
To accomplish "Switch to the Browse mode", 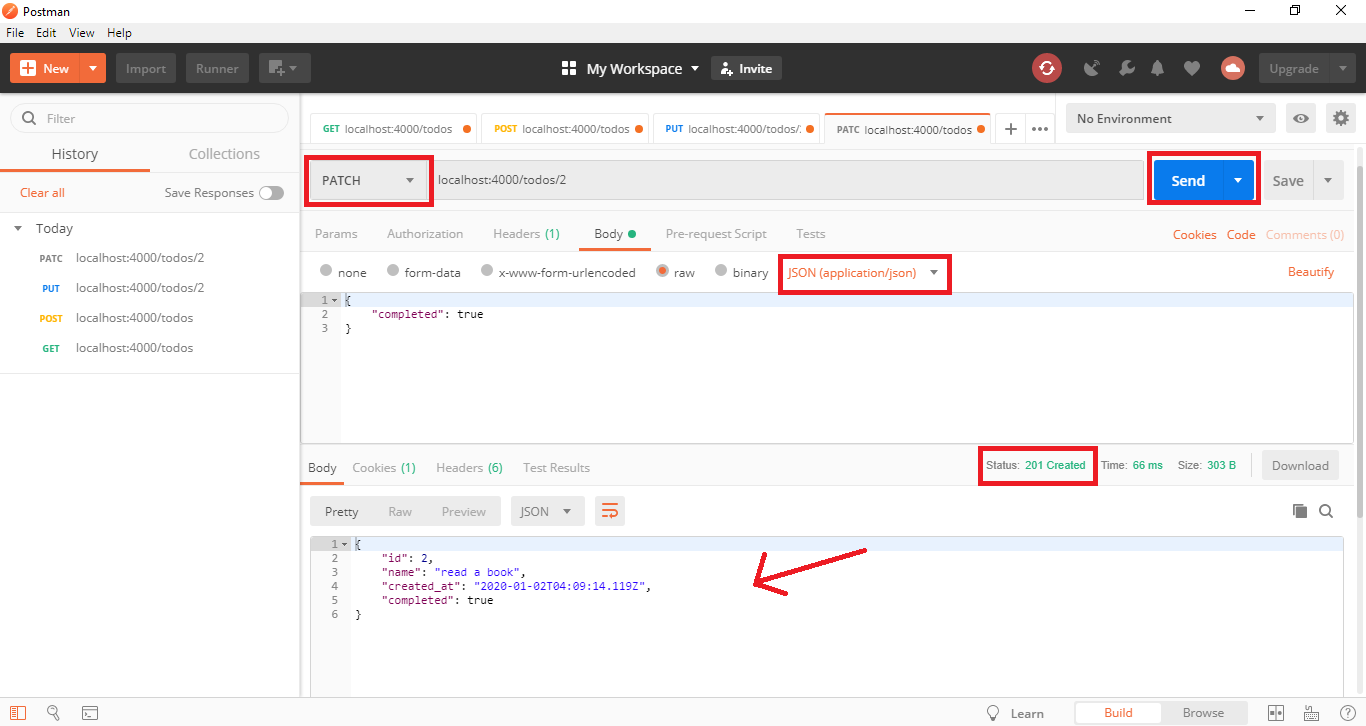I will click(1203, 713).
